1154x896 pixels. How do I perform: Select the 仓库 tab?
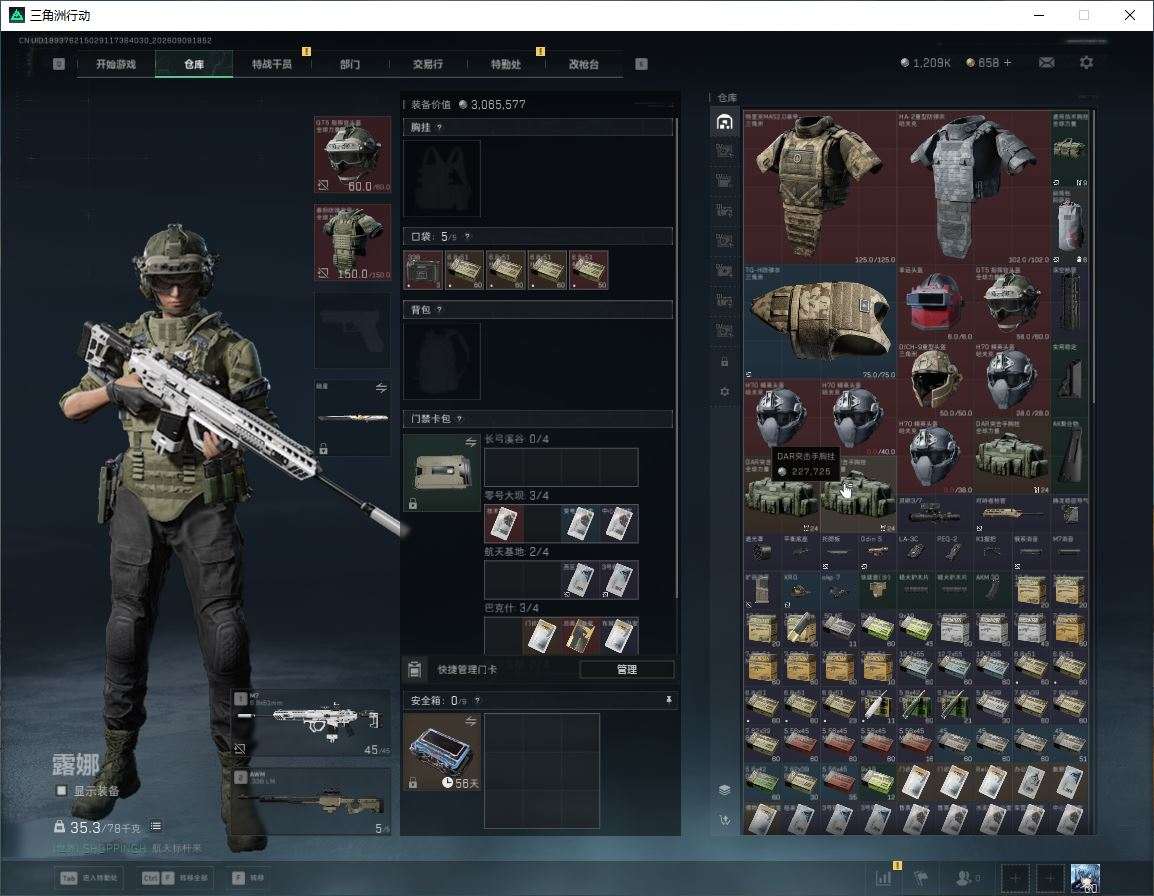[x=194, y=64]
